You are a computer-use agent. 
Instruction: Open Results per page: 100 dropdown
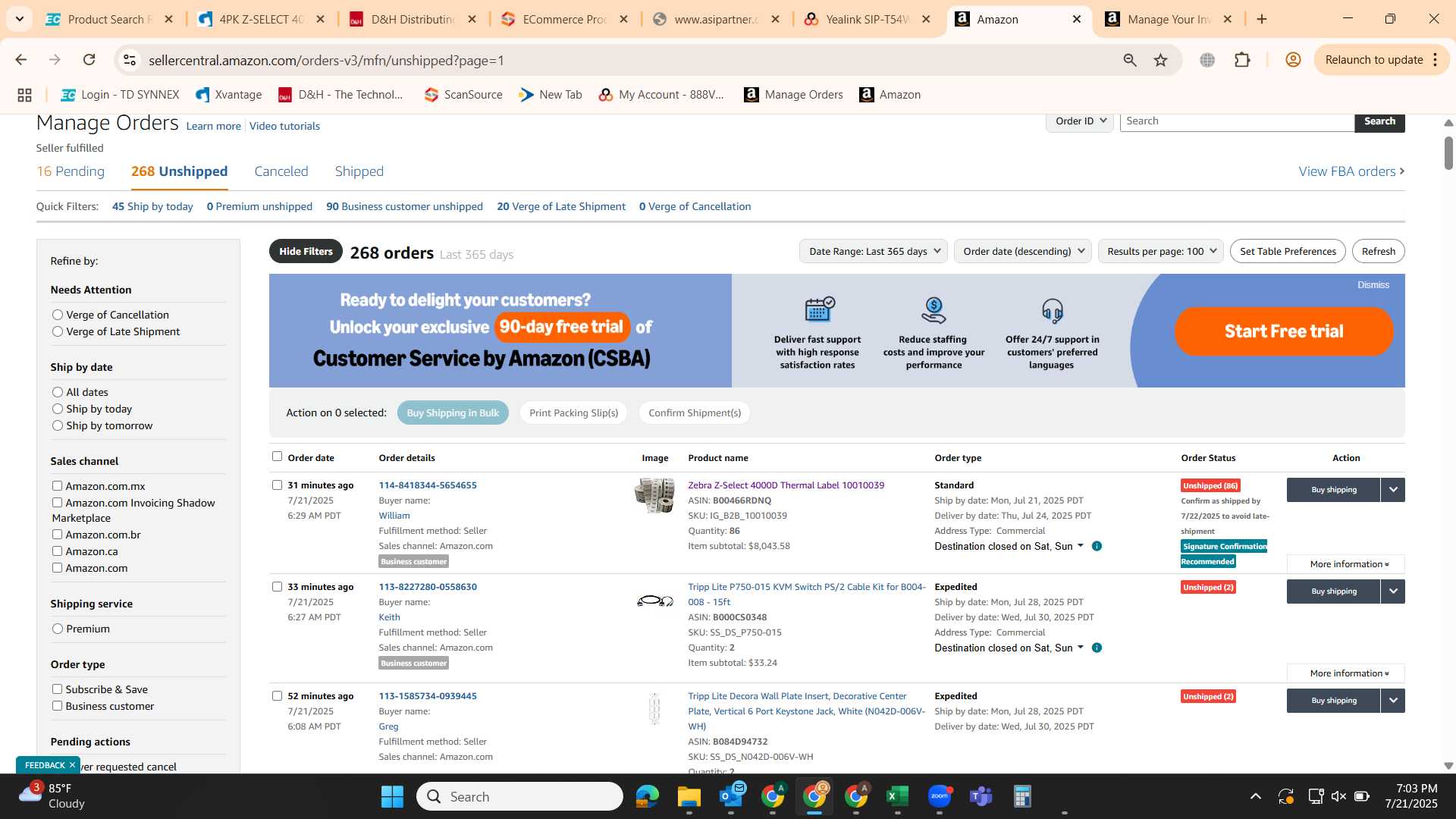pyautogui.click(x=1161, y=251)
